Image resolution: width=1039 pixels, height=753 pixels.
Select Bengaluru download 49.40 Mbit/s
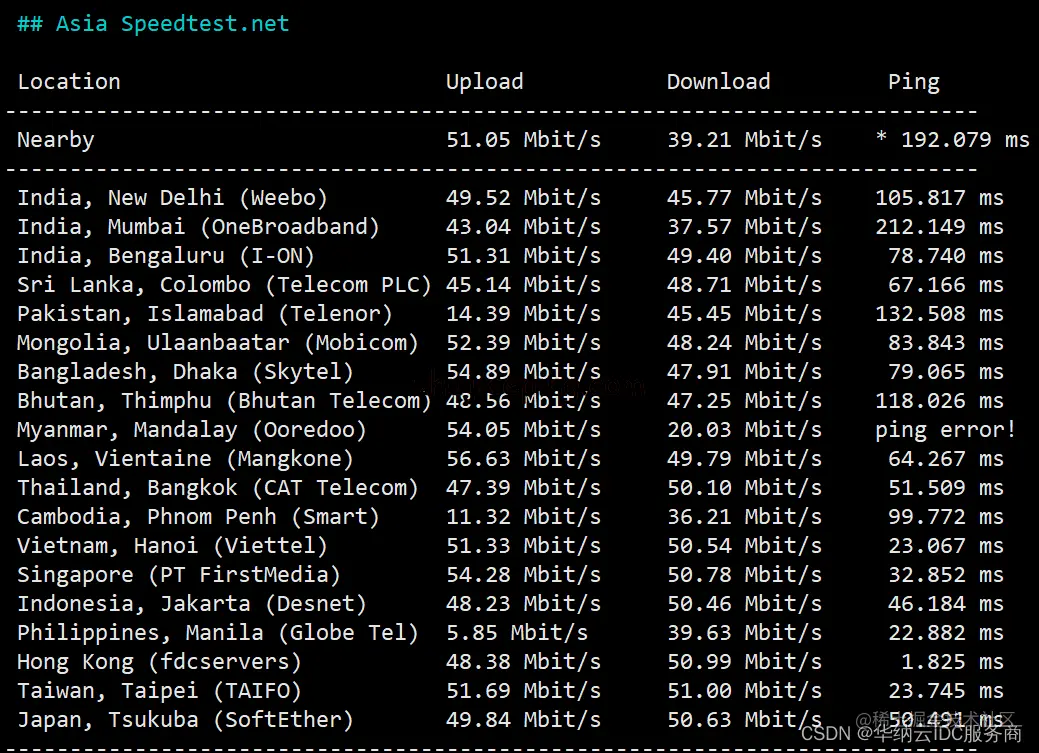pos(744,256)
